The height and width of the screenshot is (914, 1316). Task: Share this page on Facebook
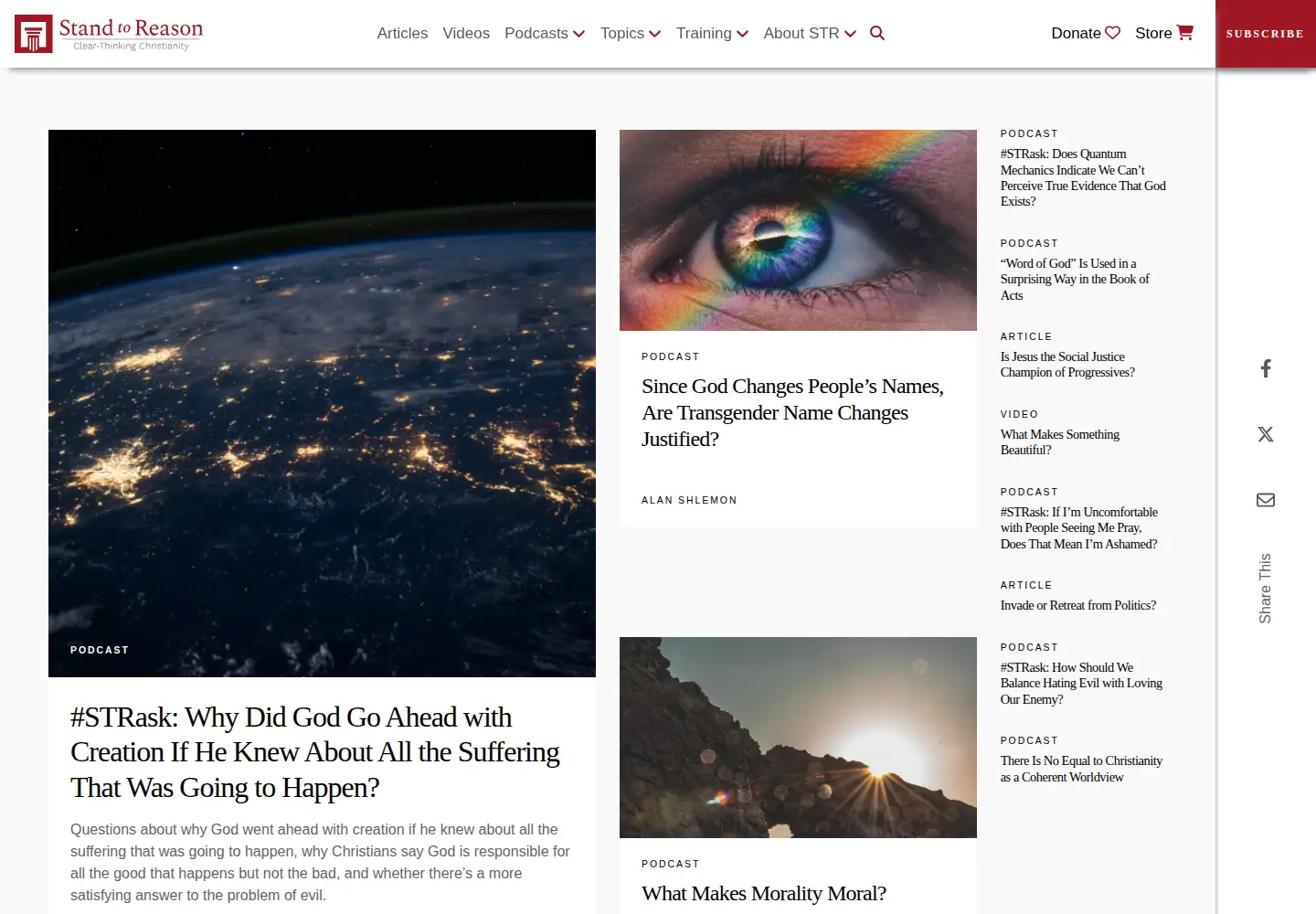coord(1266,368)
